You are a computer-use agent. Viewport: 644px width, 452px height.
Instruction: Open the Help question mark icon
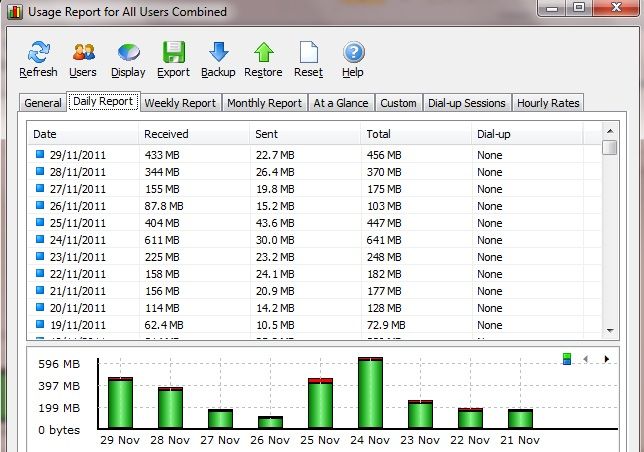pyautogui.click(x=352, y=53)
